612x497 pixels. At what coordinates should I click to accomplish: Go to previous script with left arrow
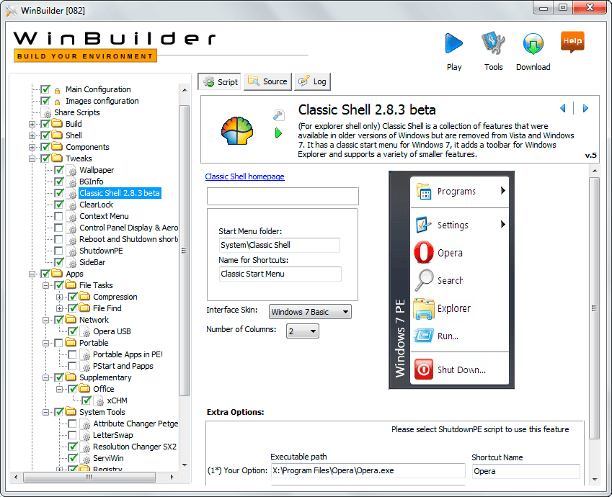(x=562, y=108)
